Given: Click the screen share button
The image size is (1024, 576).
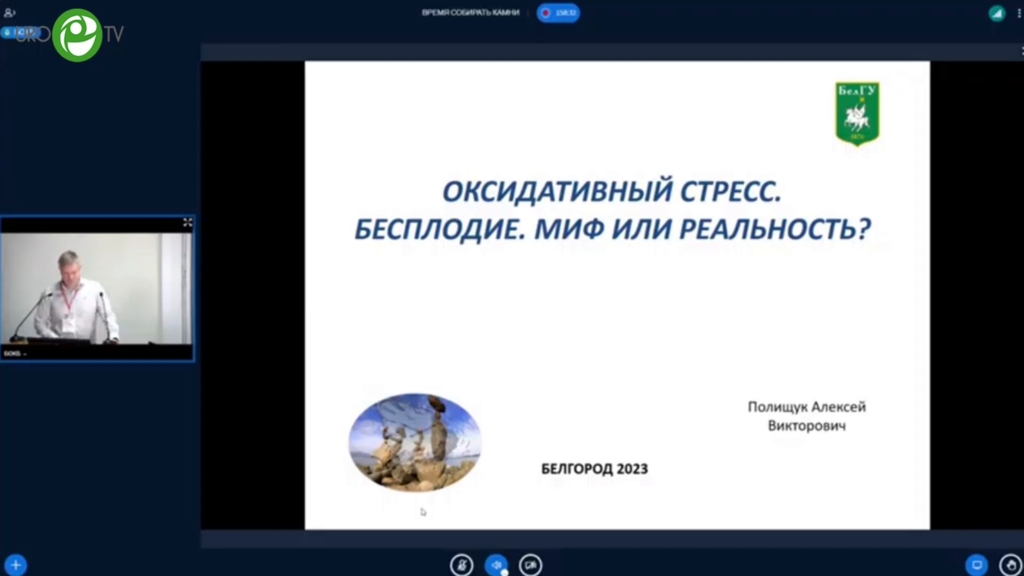Looking at the screenshot, I should 977,565.
